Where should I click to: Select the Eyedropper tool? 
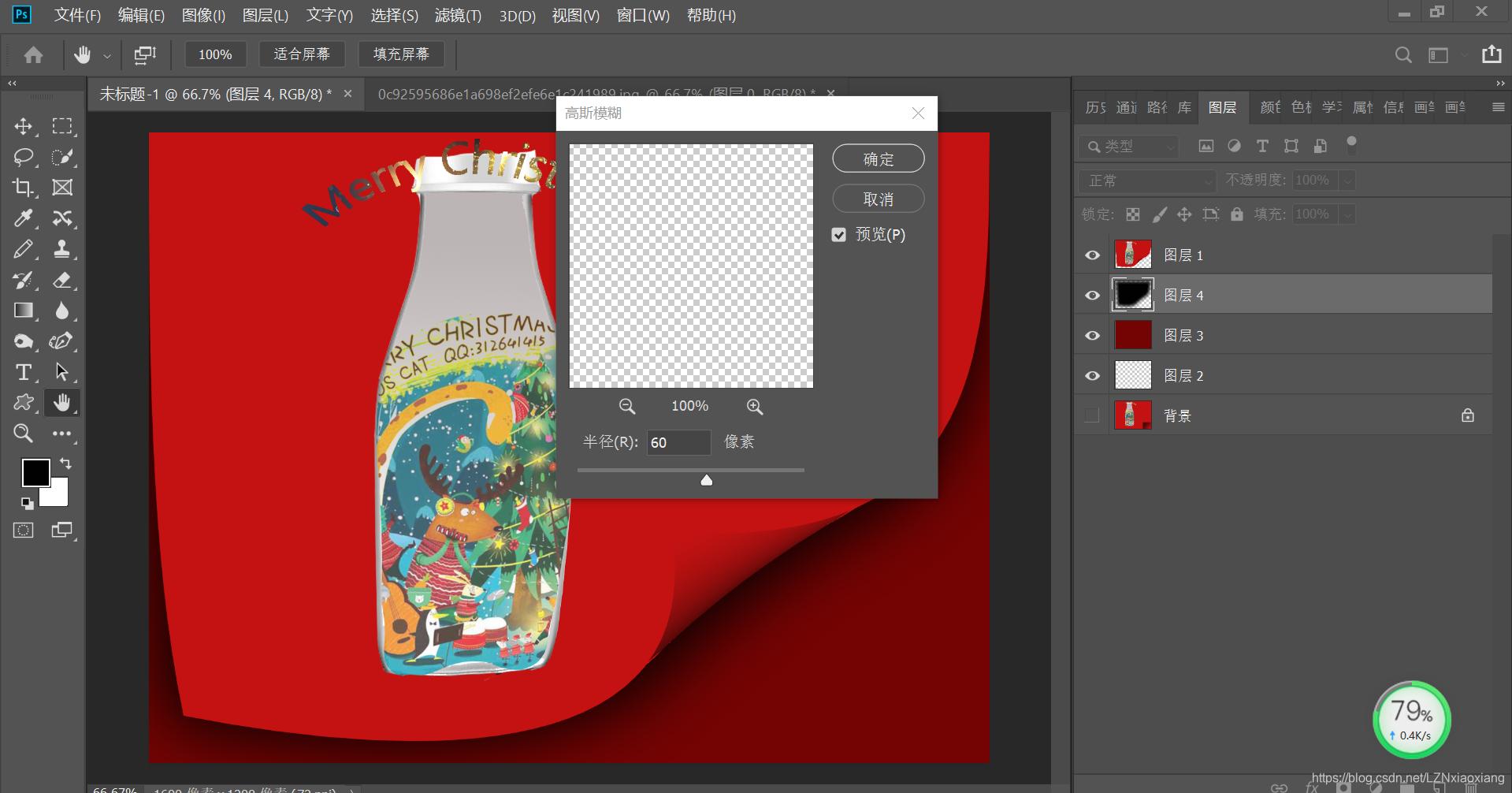(23, 218)
